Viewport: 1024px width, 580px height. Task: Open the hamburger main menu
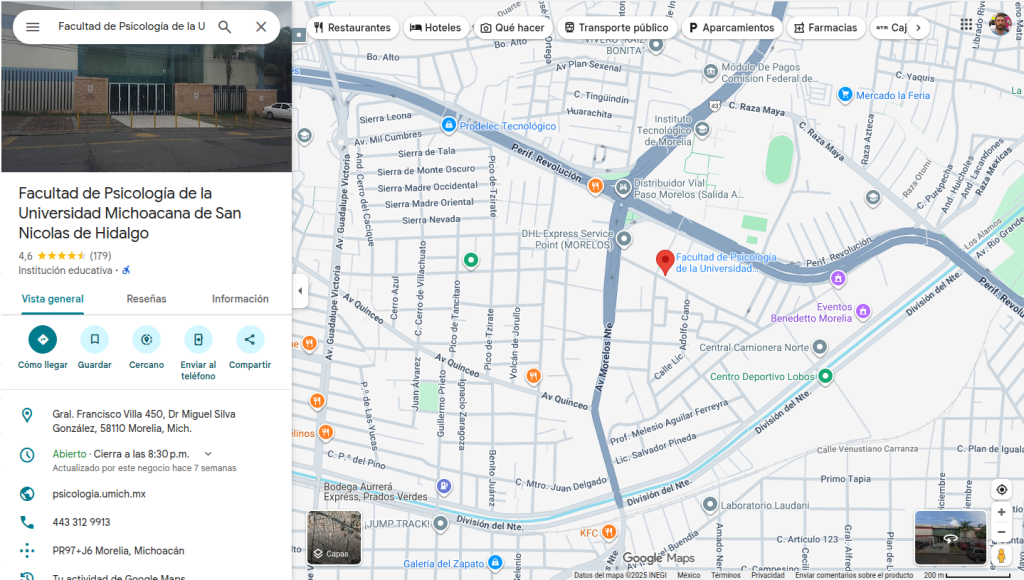point(33,27)
